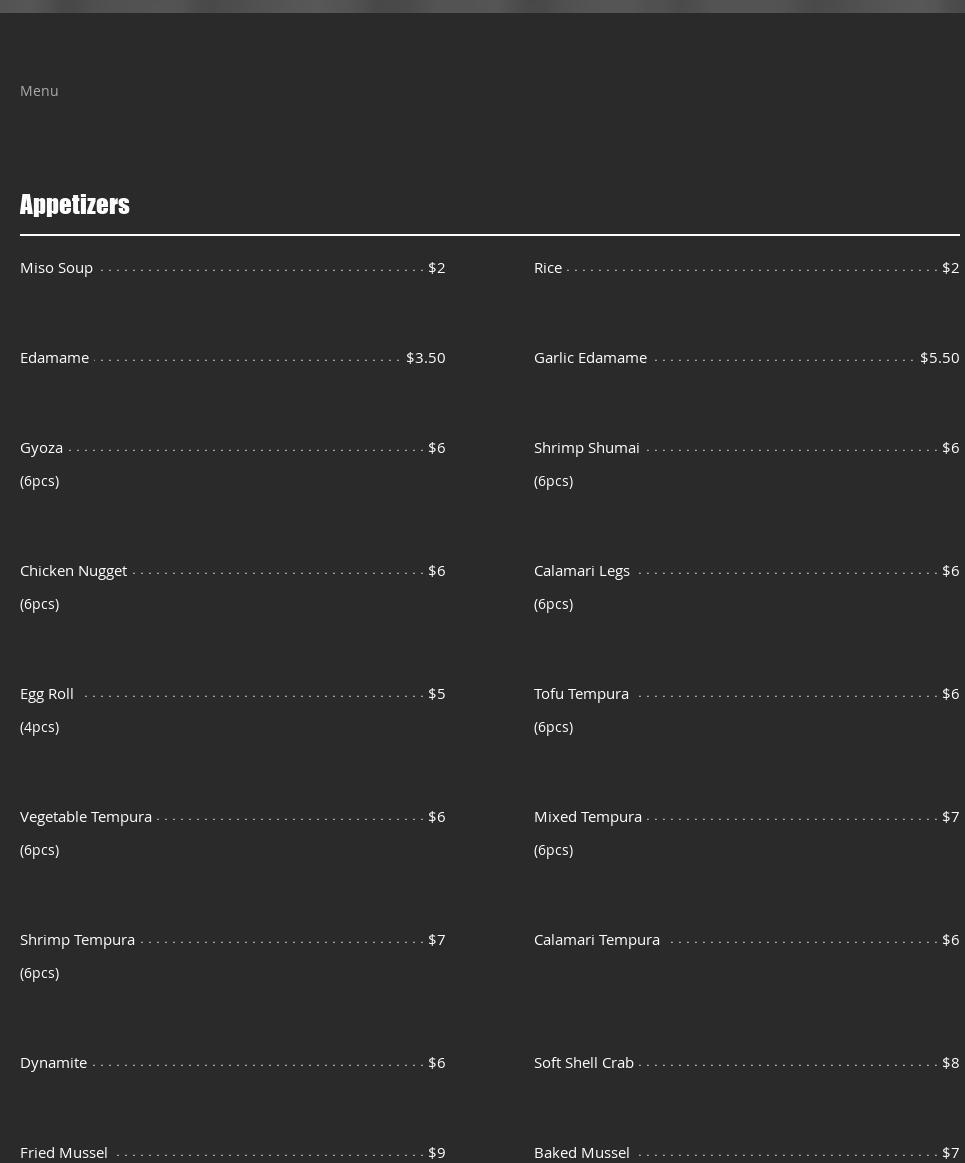Click the Soft Shell Crab item
Viewport: 965px width, 1163px height.
point(583,1063)
